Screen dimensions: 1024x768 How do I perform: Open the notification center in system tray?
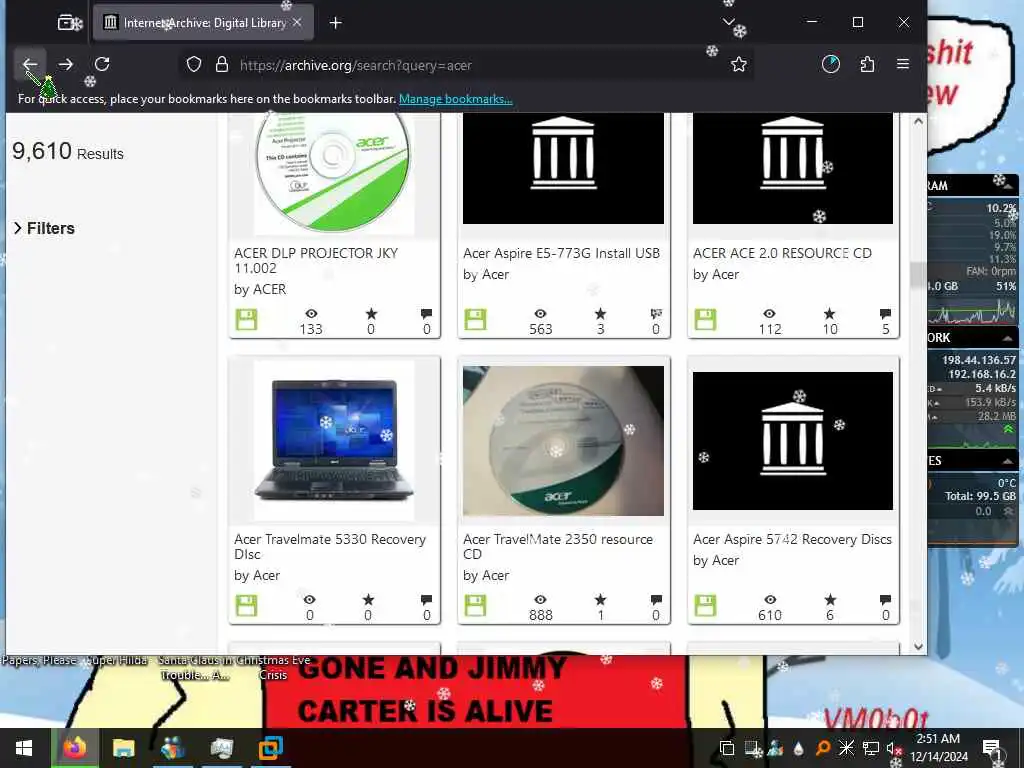(x=993, y=748)
